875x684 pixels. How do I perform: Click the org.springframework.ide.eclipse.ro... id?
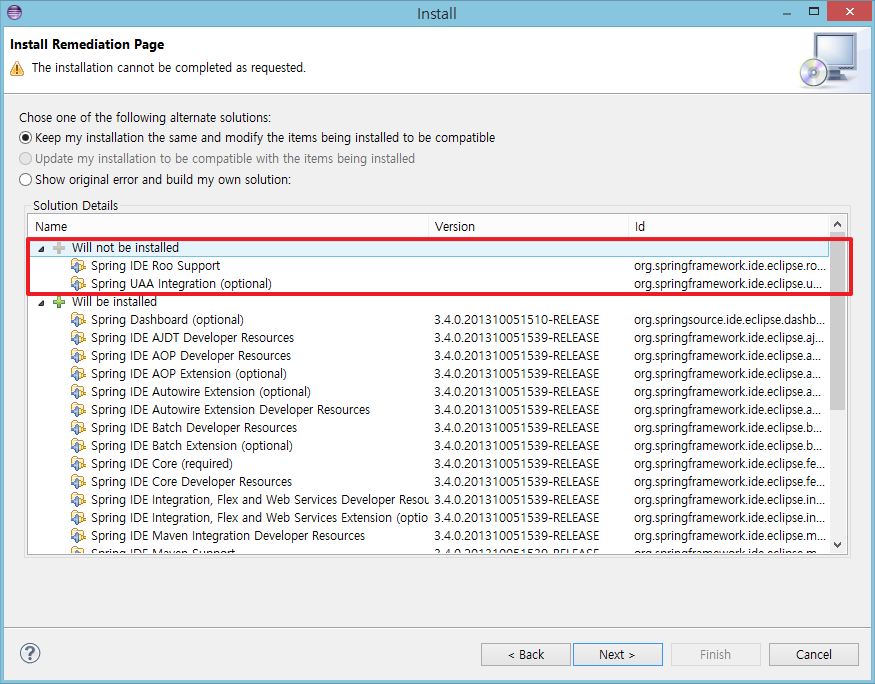click(729, 266)
